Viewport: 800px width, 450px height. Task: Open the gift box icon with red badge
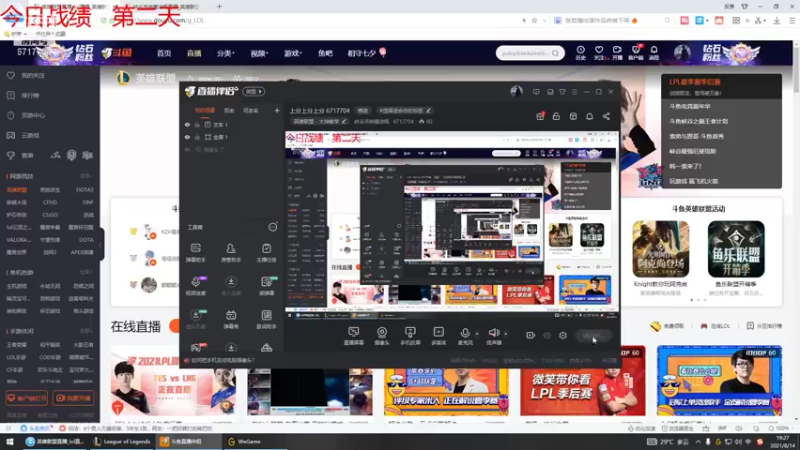click(x=540, y=116)
